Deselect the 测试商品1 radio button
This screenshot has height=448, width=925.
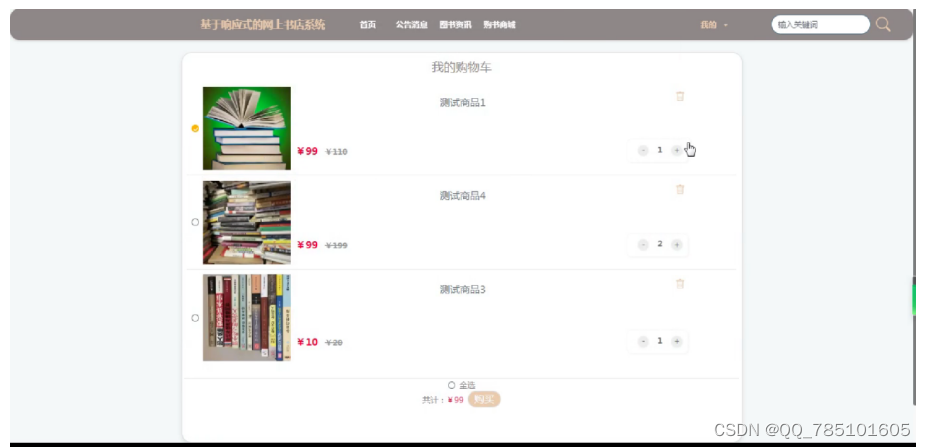click(x=195, y=128)
